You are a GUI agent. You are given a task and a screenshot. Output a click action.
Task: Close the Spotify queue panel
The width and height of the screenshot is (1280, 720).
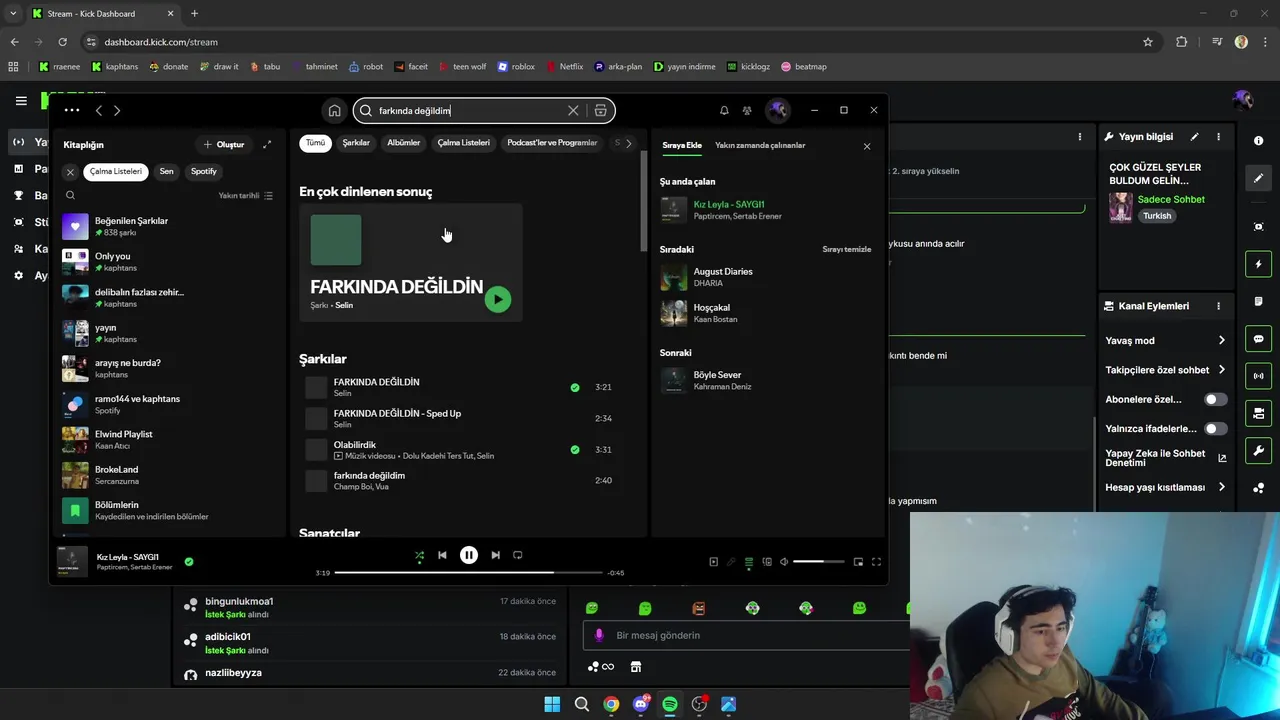[x=867, y=146]
